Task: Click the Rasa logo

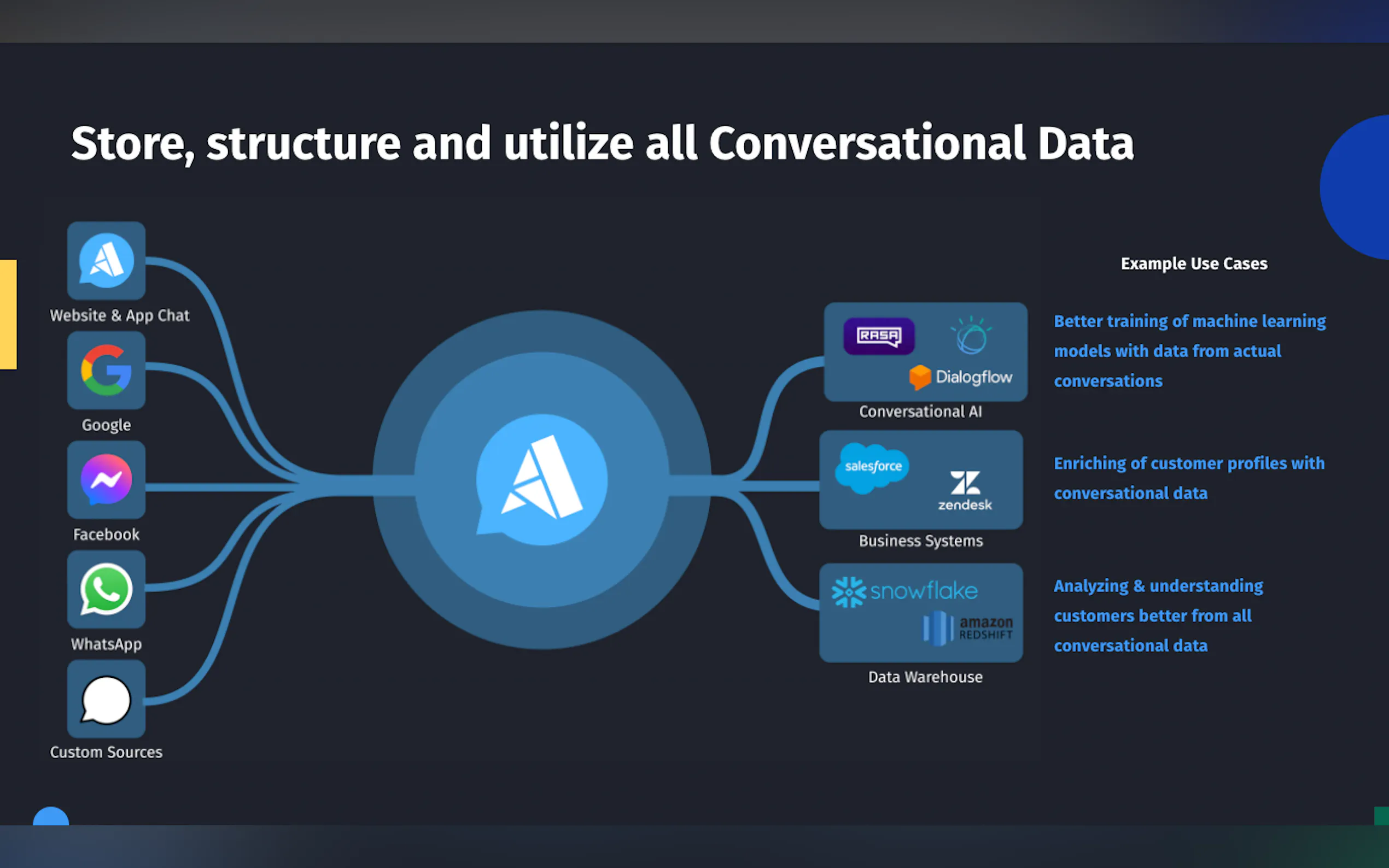Action: pos(879,336)
